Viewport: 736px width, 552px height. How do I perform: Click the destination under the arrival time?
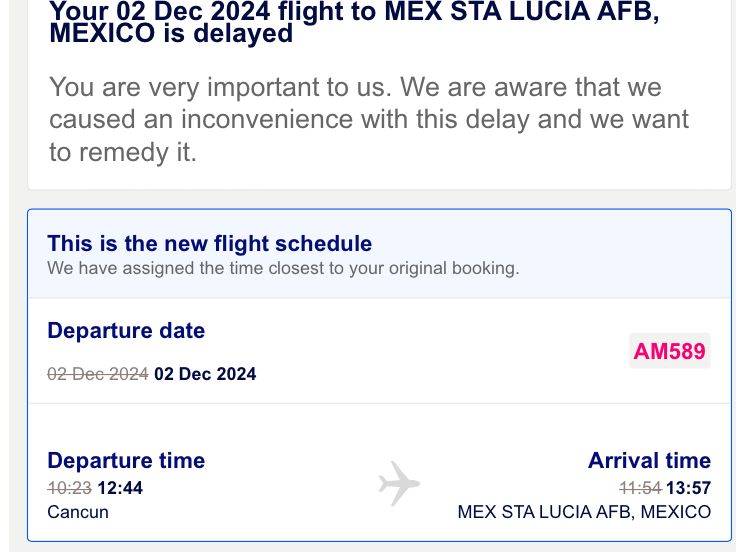[584, 512]
